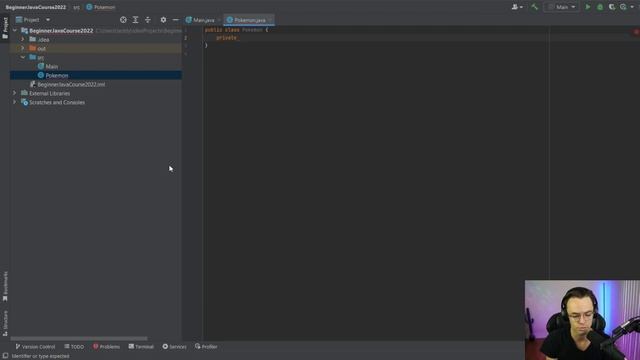Select Pokemon class in project tree

pos(57,75)
